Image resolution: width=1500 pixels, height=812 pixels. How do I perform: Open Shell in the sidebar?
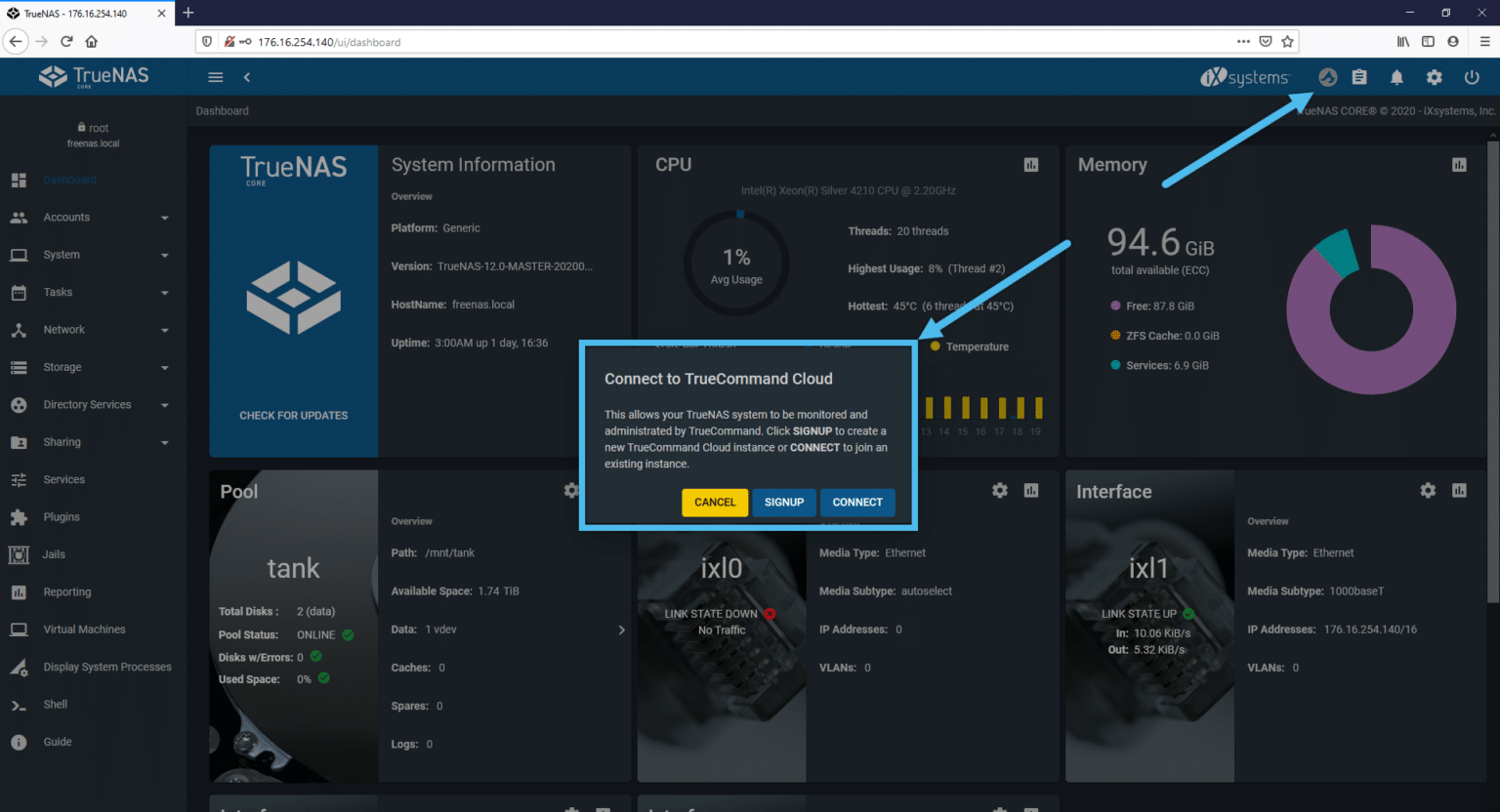[x=94, y=705]
